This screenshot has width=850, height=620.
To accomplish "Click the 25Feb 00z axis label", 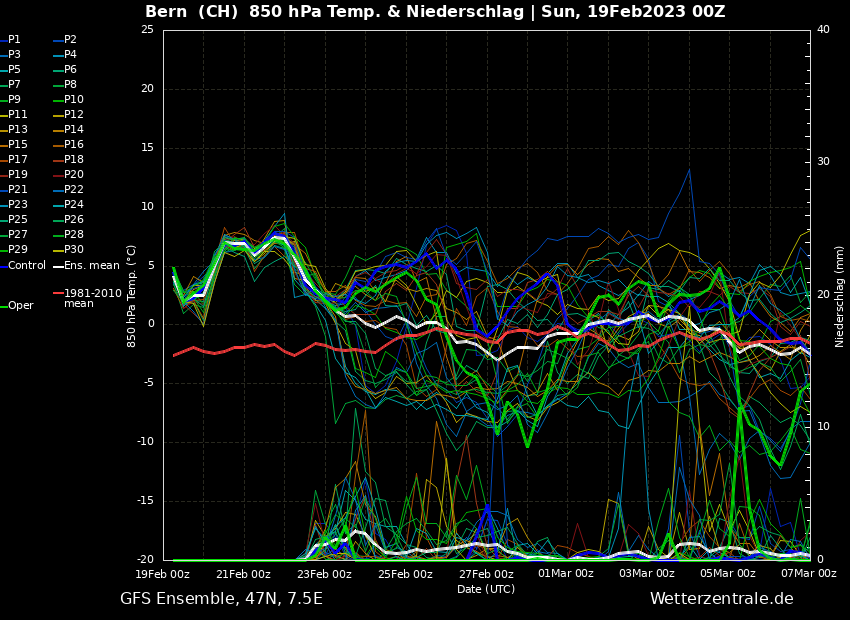I will pos(405,574).
